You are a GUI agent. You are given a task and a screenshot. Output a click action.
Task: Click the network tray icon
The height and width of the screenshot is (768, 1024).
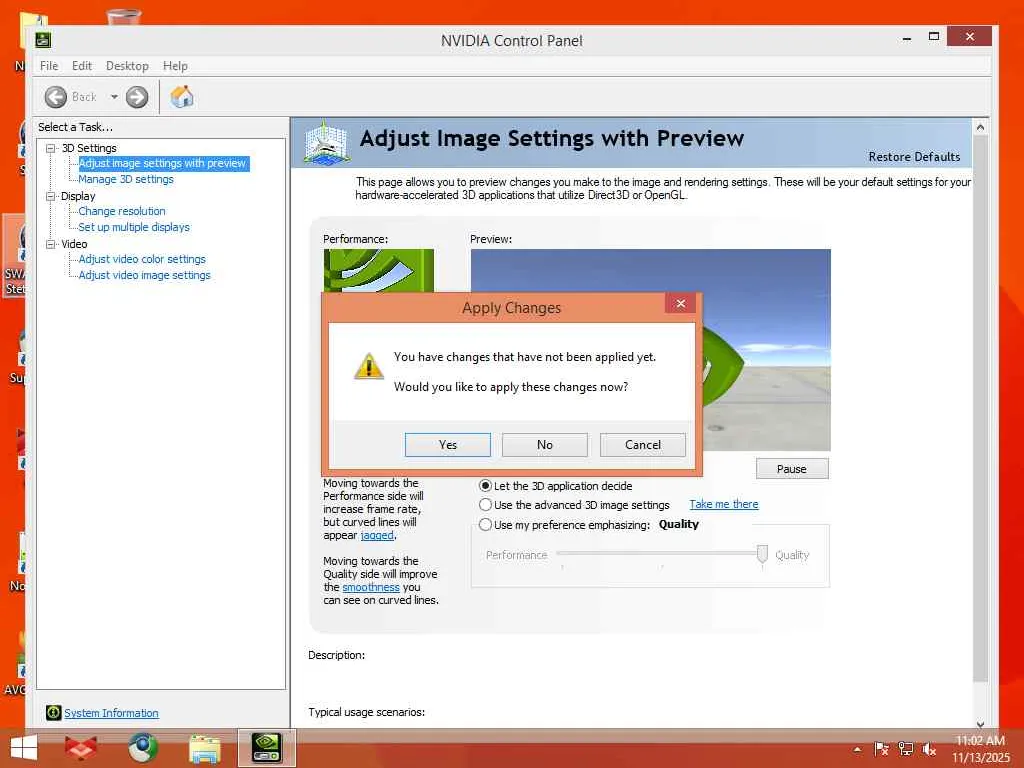pos(906,749)
